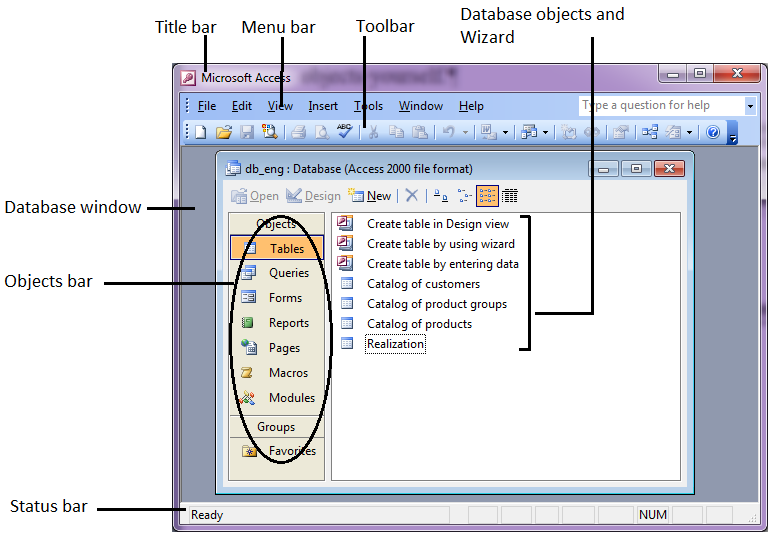Click the blue Help question mark icon
772x536 pixels.
point(713,132)
